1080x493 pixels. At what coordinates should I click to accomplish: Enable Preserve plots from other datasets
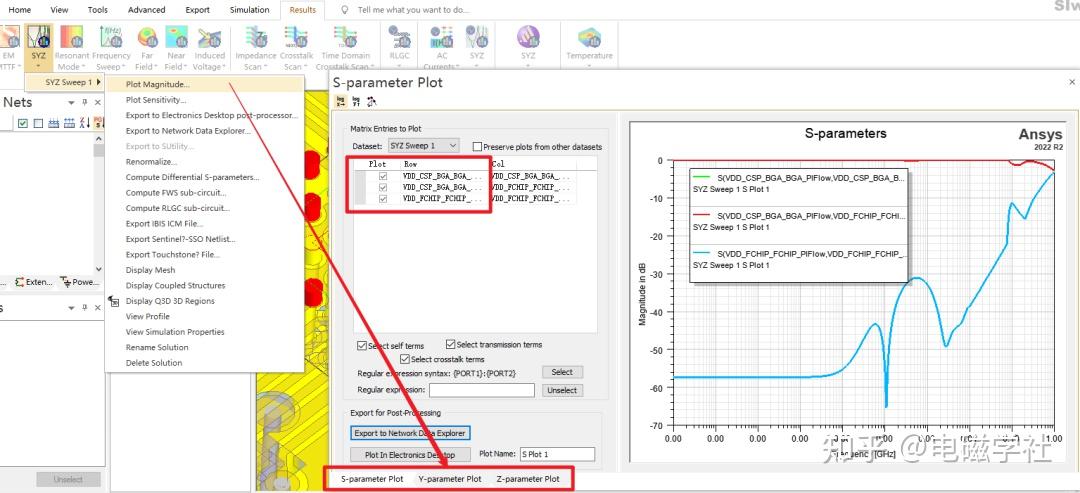pyautogui.click(x=477, y=147)
